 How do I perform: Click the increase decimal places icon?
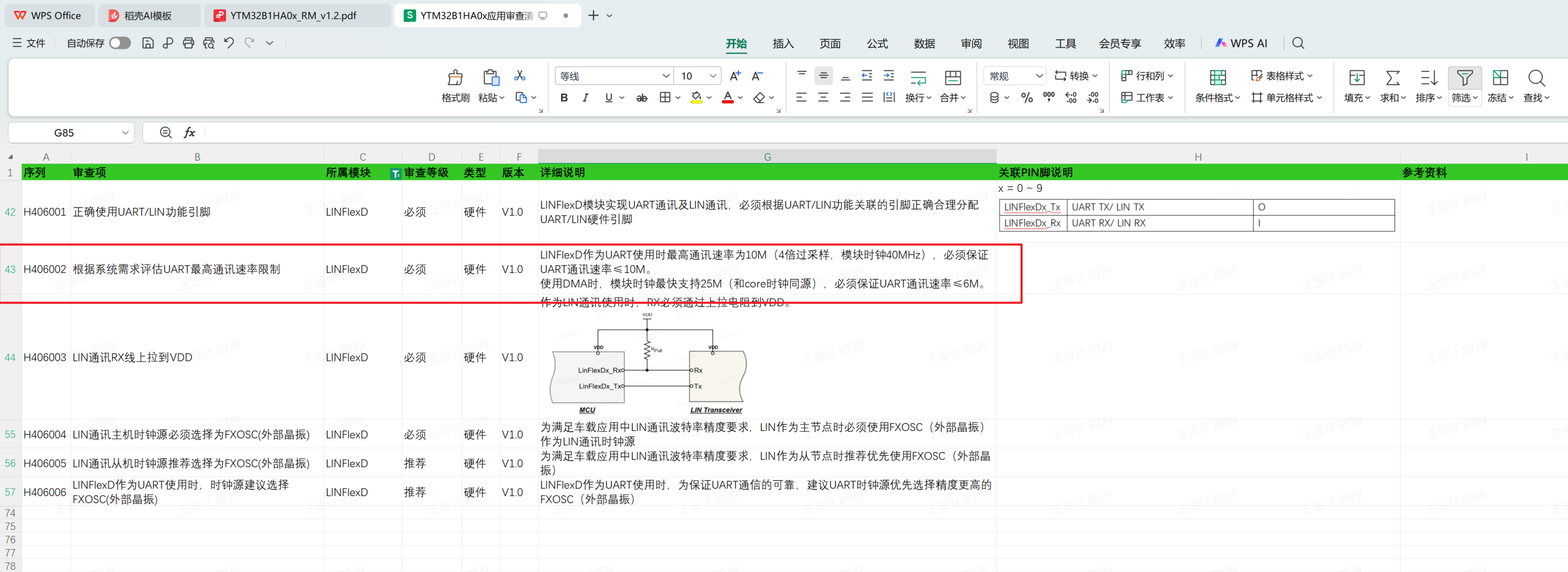coord(1071,97)
